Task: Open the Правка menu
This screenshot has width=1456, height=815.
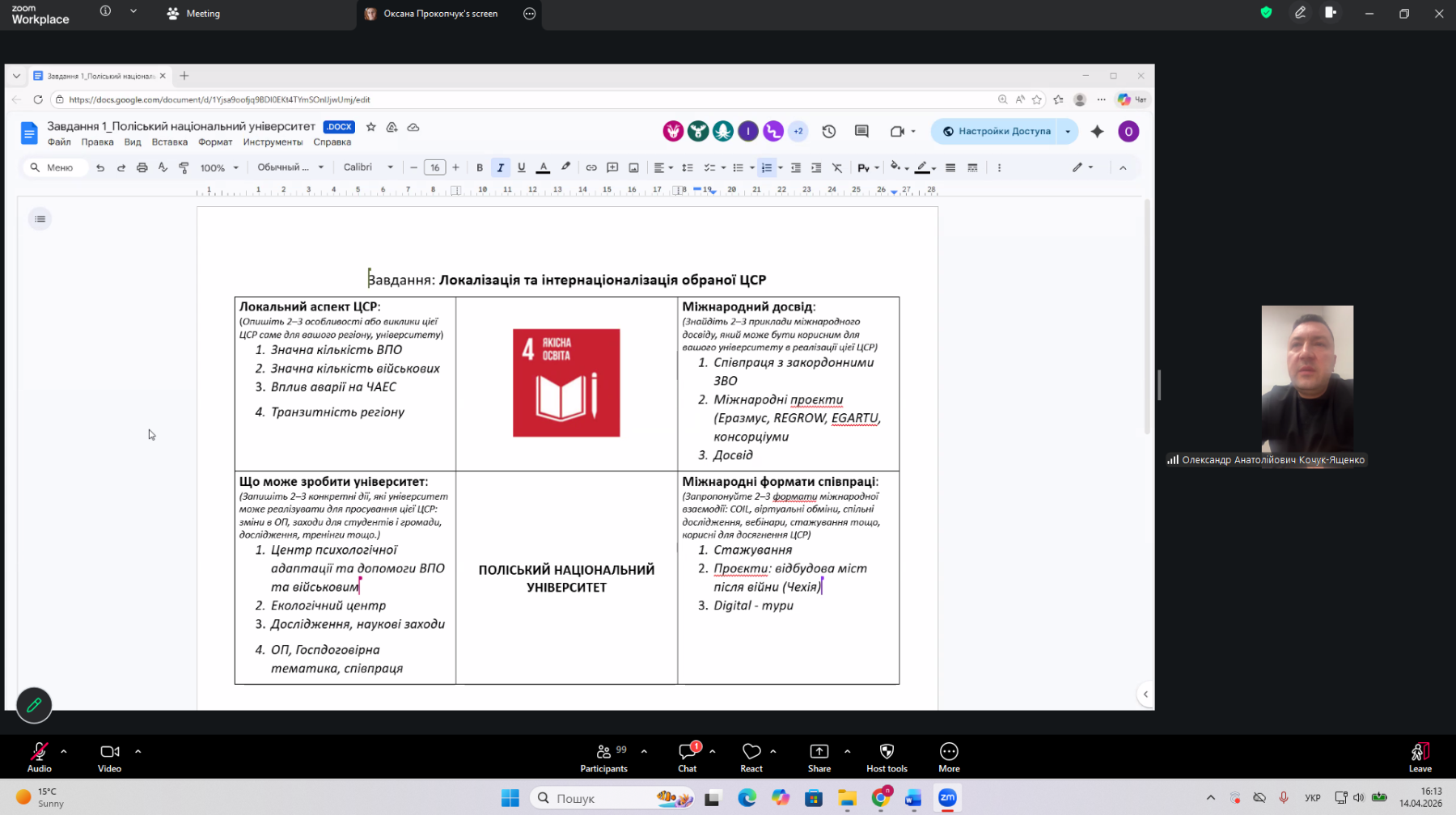Action: tap(97, 142)
